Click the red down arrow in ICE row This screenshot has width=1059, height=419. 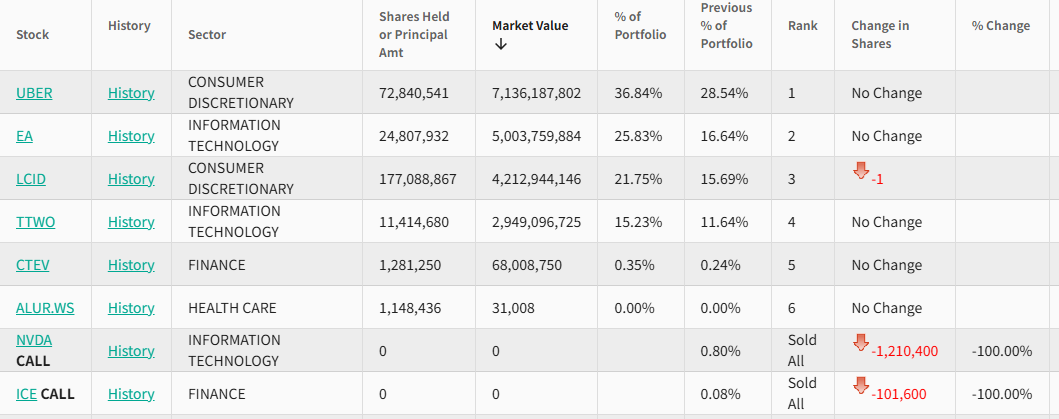(861, 386)
